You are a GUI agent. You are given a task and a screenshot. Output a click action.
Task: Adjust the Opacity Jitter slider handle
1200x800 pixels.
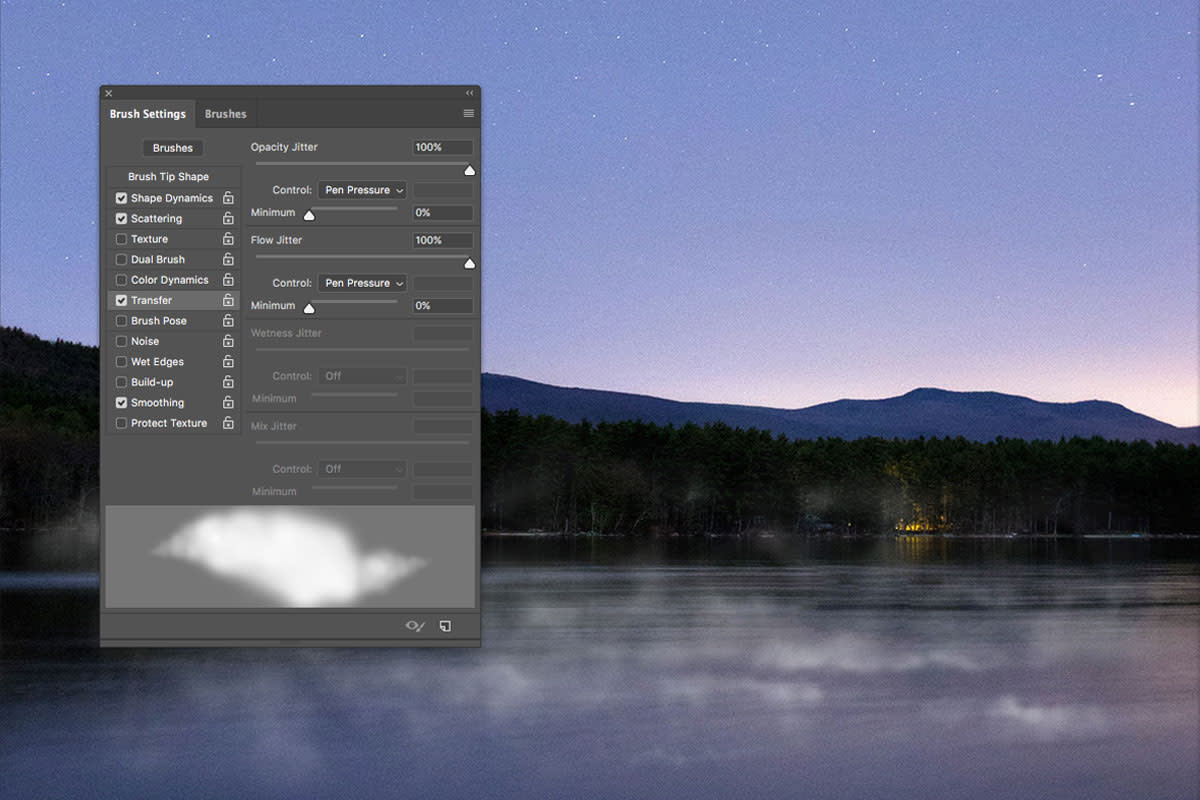[x=469, y=170]
